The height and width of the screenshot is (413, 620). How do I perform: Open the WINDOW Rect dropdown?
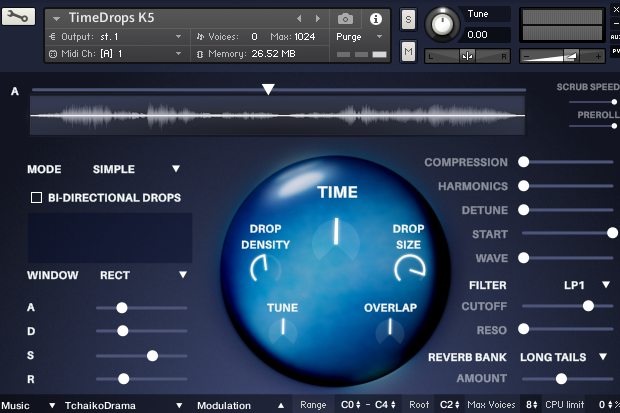click(143, 275)
